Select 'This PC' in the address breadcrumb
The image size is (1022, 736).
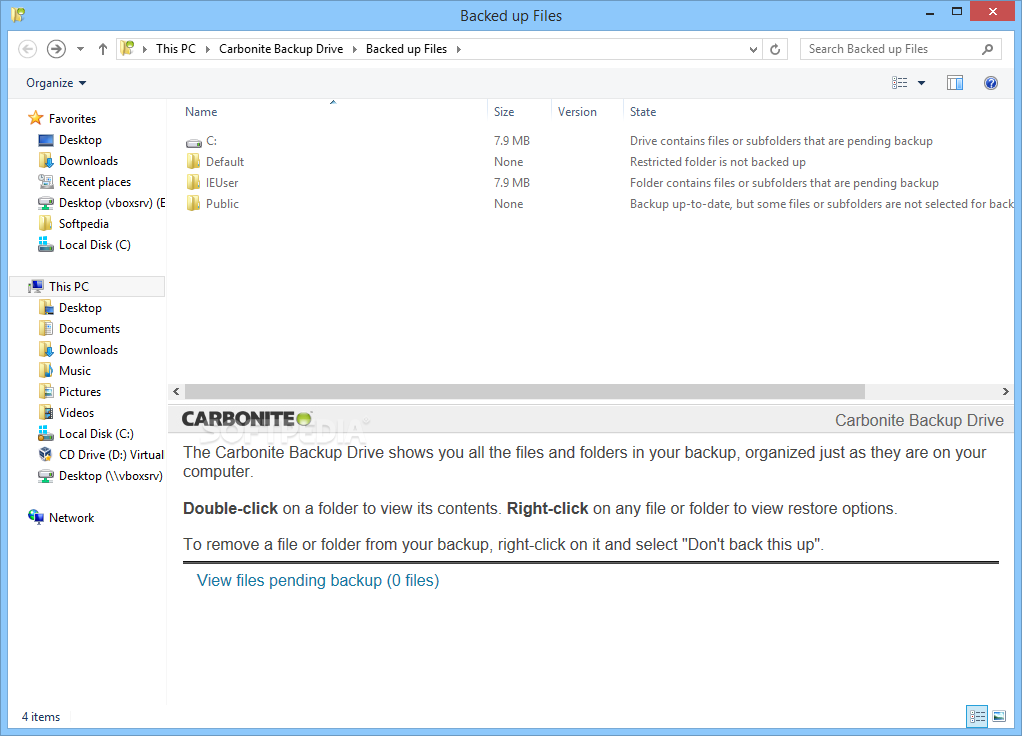(176, 49)
